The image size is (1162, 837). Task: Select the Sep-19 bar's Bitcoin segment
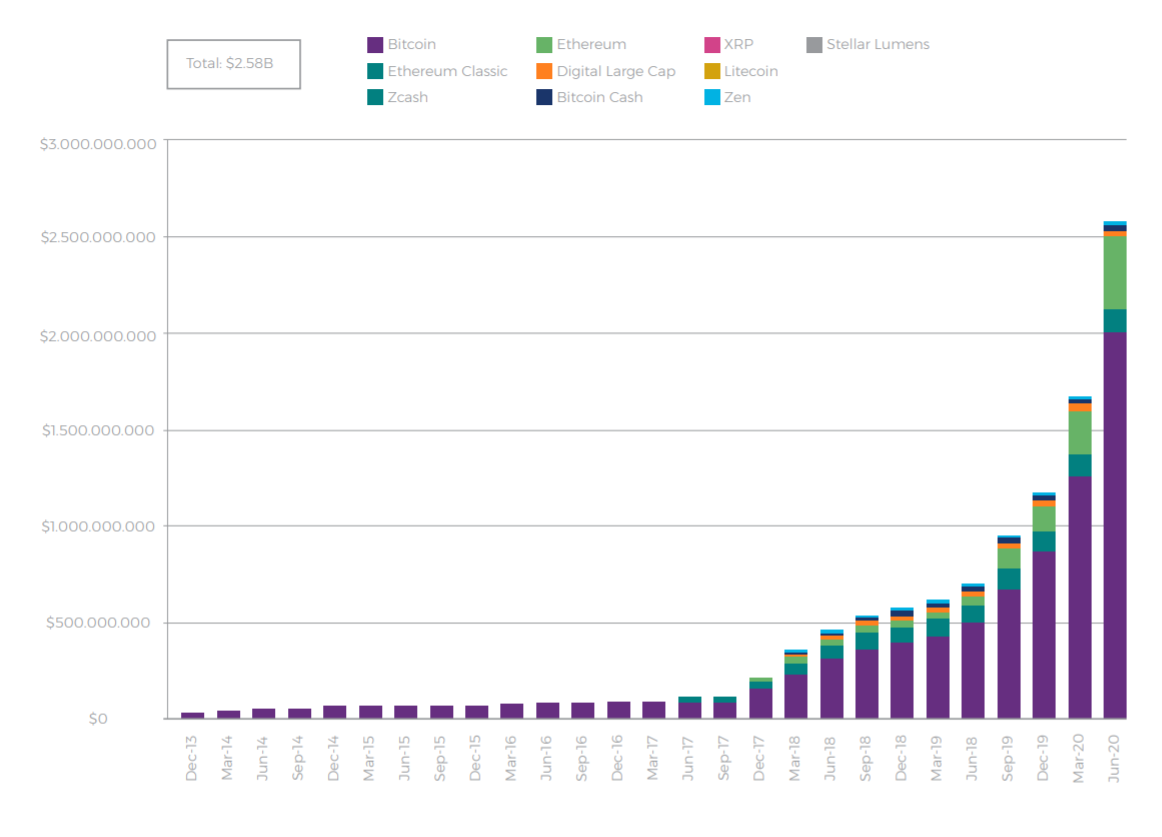pos(1008,653)
